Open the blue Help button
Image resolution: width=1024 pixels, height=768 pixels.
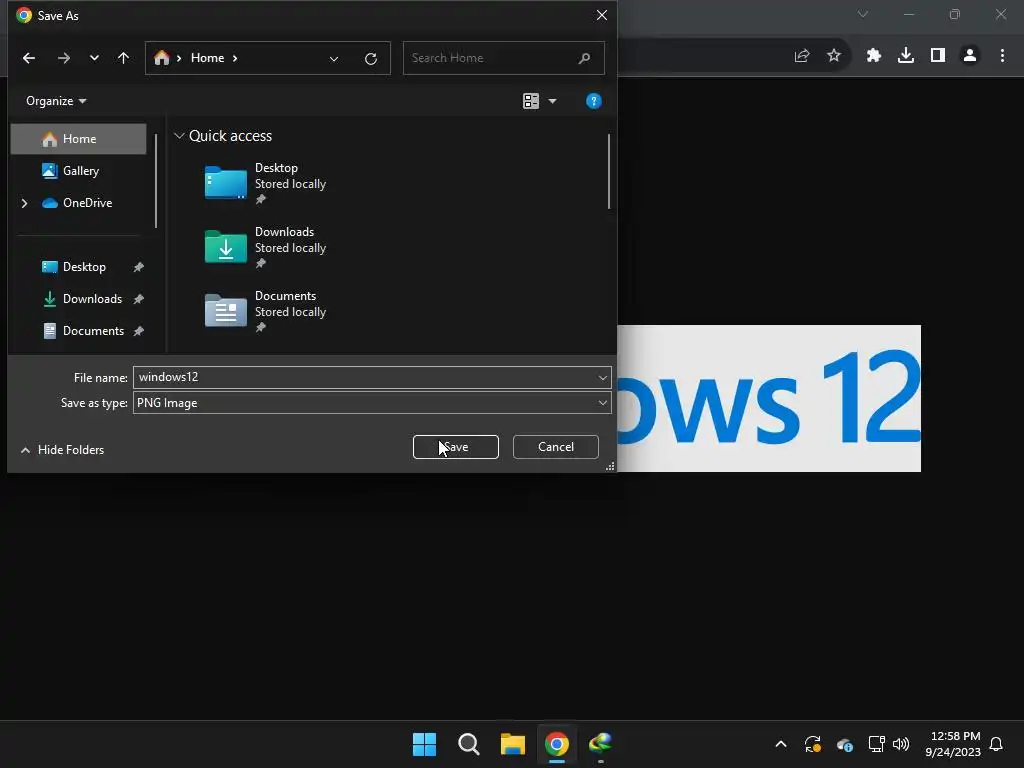click(x=594, y=101)
